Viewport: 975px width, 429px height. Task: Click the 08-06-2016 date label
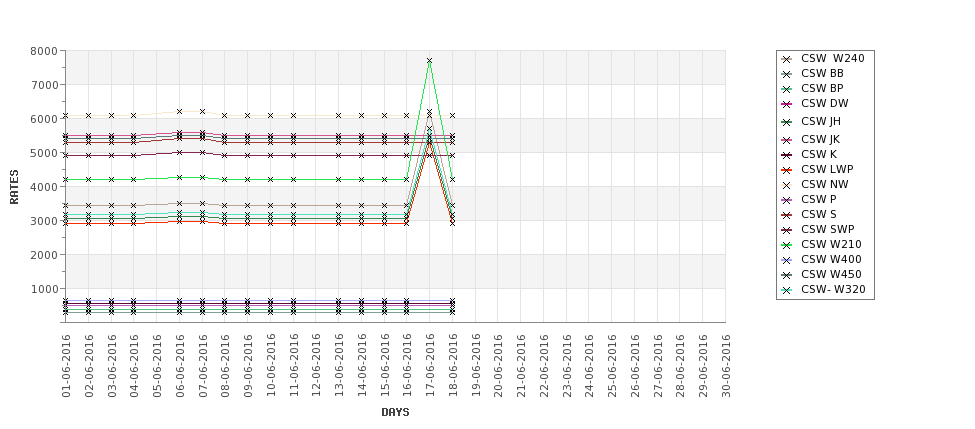pyautogui.click(x=225, y=366)
